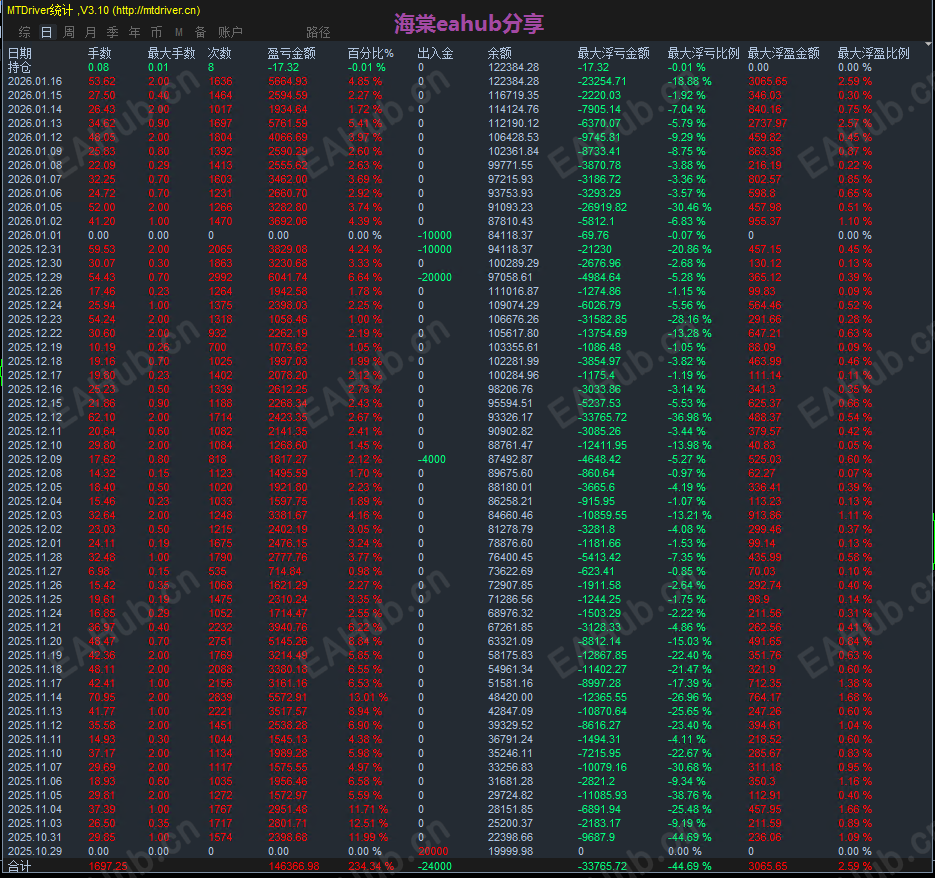Click profit value 5761.59
935x878 pixels.
coord(288,123)
